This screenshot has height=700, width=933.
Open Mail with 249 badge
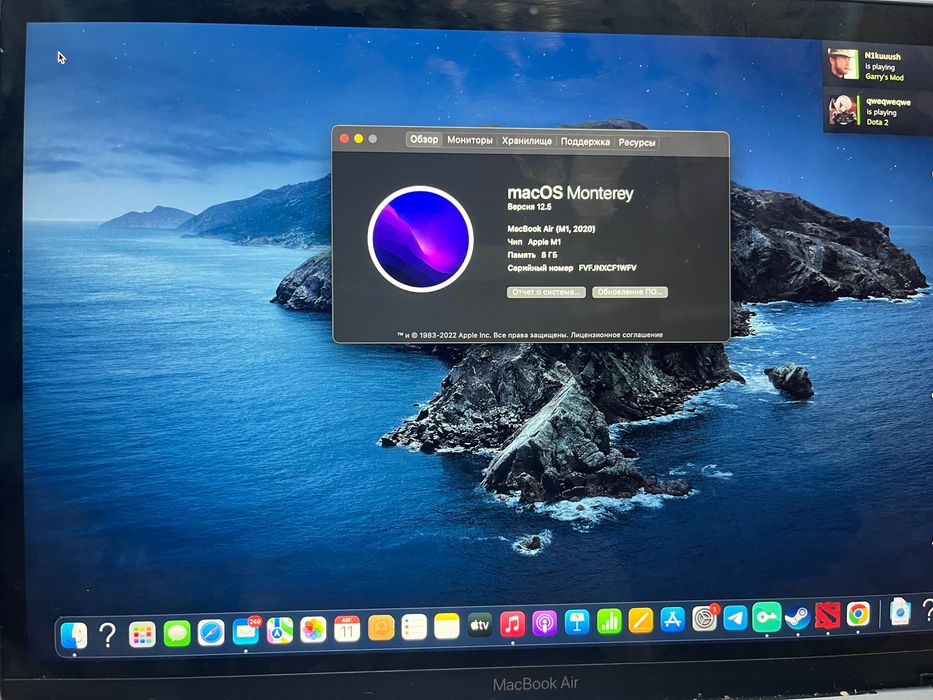[x=246, y=631]
